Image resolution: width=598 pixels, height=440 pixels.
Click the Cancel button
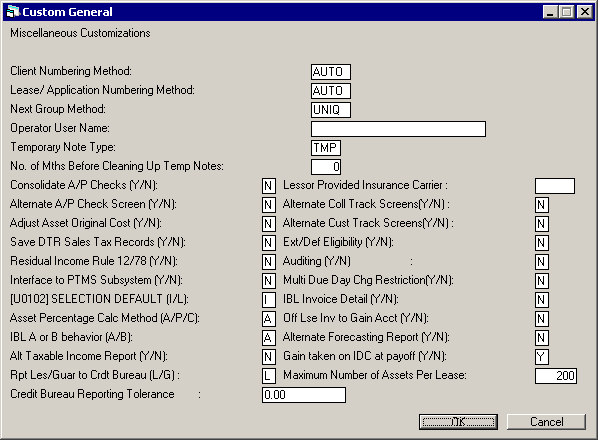(x=546, y=422)
